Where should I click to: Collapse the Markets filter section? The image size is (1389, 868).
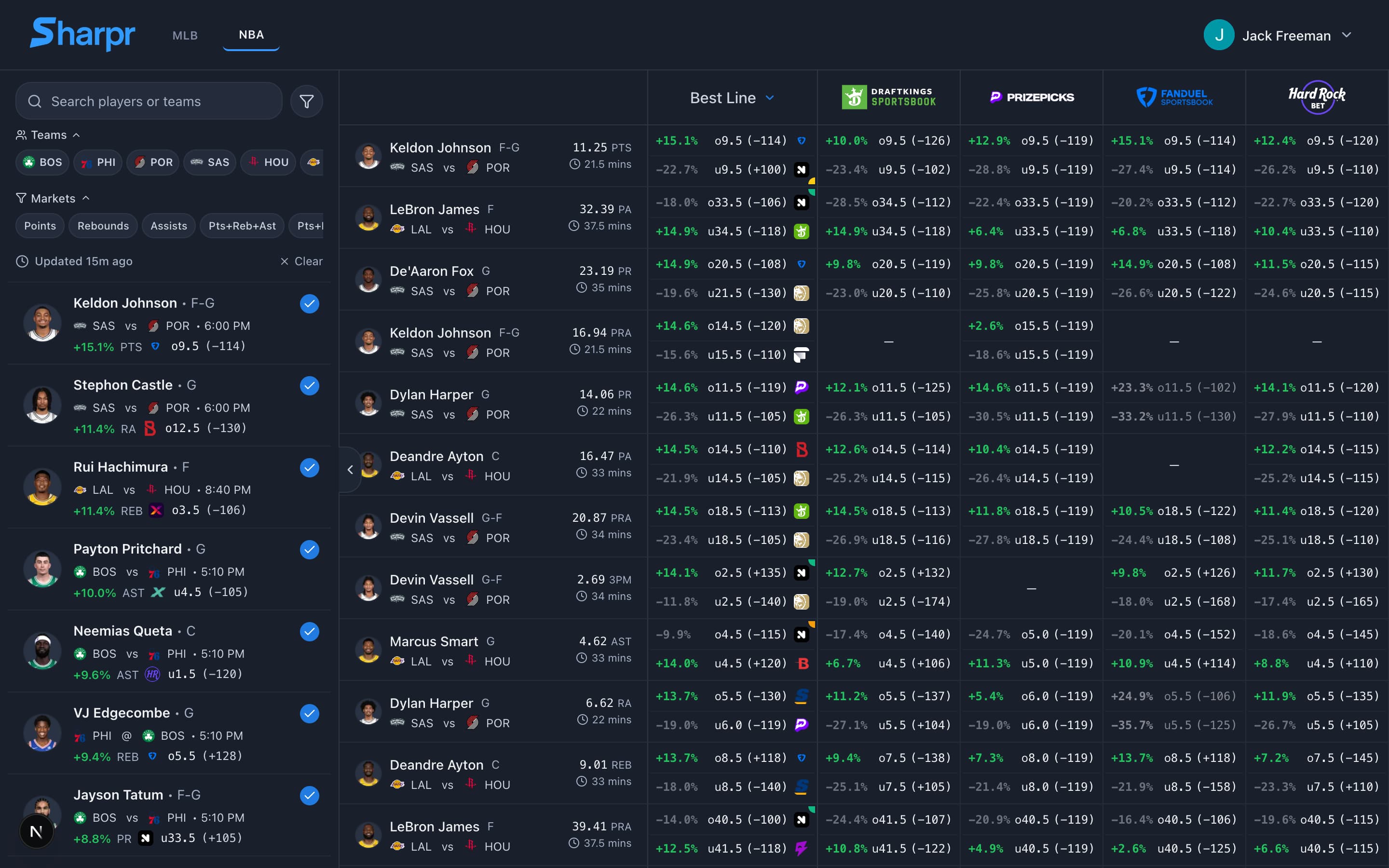coord(53,198)
